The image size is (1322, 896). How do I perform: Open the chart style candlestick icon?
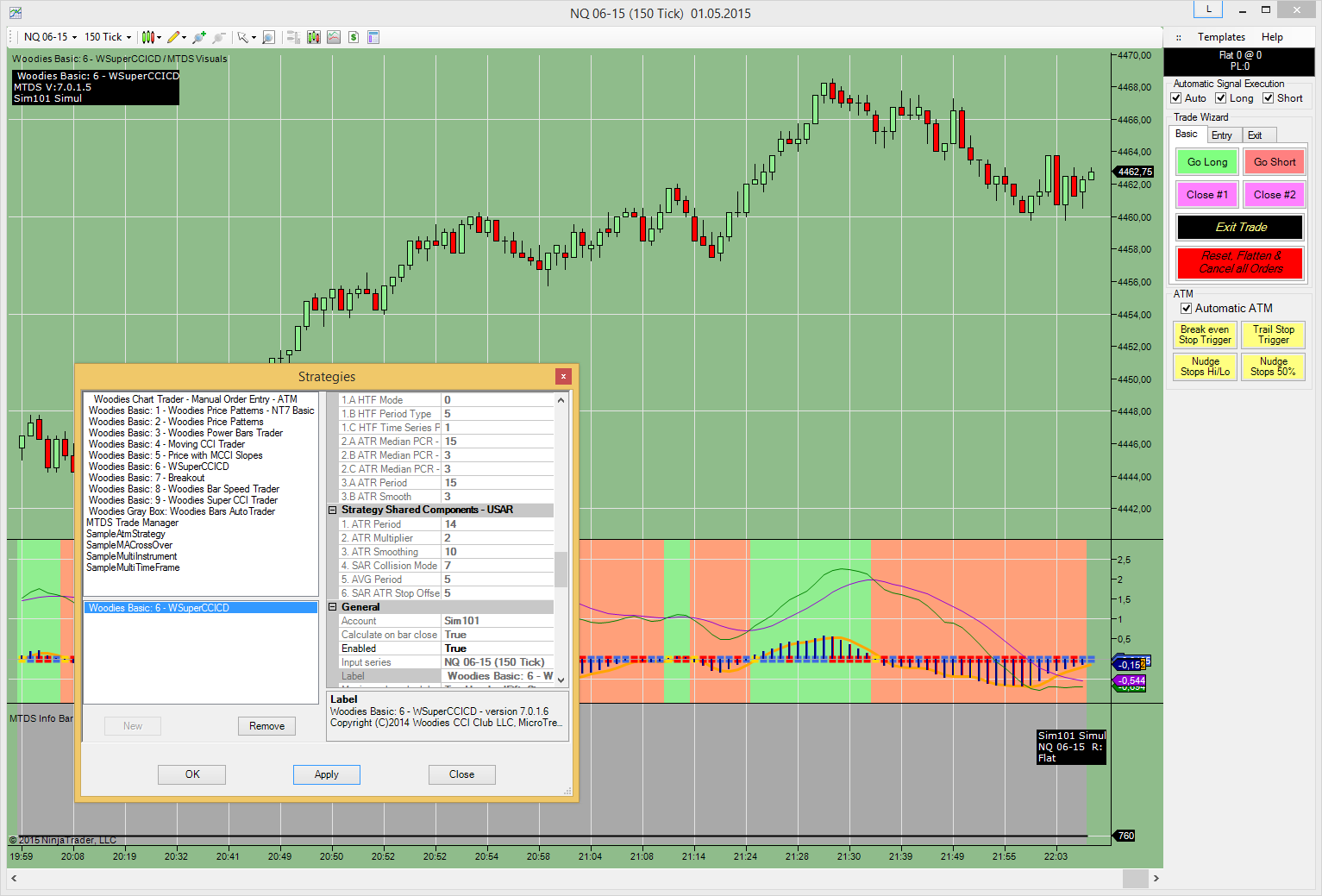click(x=148, y=37)
